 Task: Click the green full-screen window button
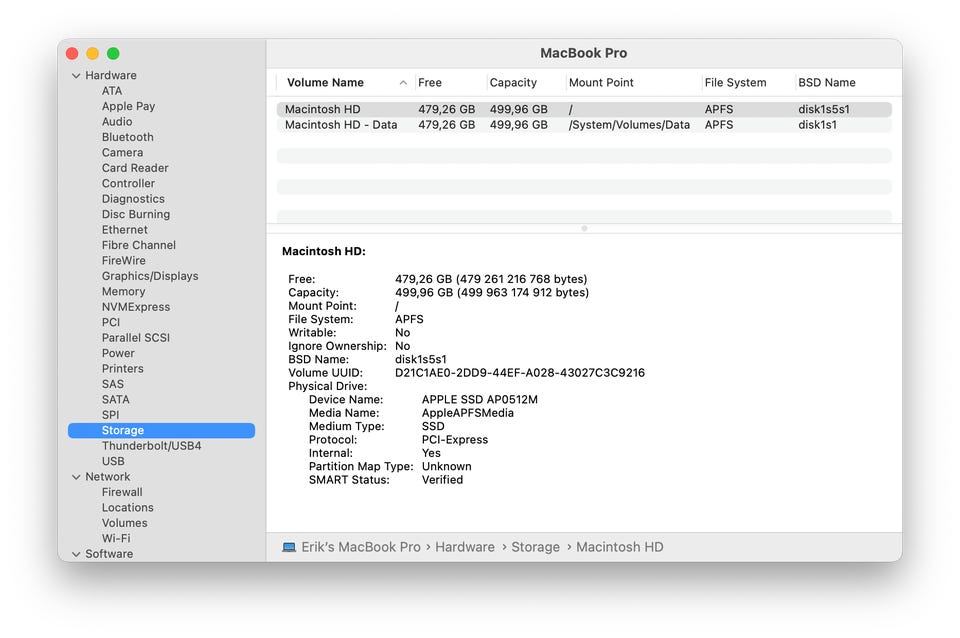pyautogui.click(x=113, y=53)
